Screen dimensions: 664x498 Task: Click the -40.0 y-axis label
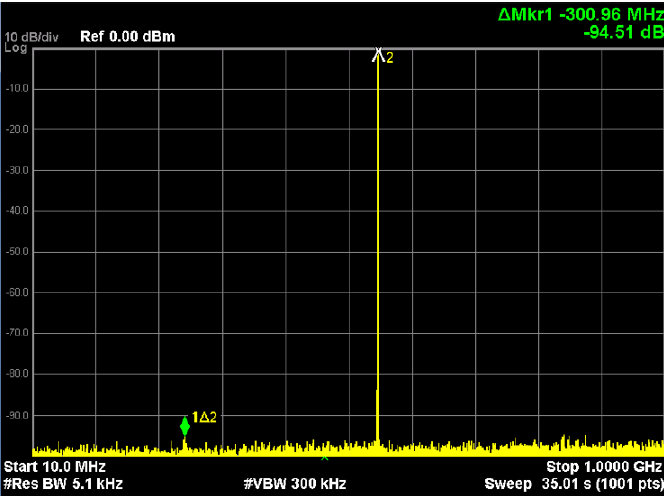17,211
